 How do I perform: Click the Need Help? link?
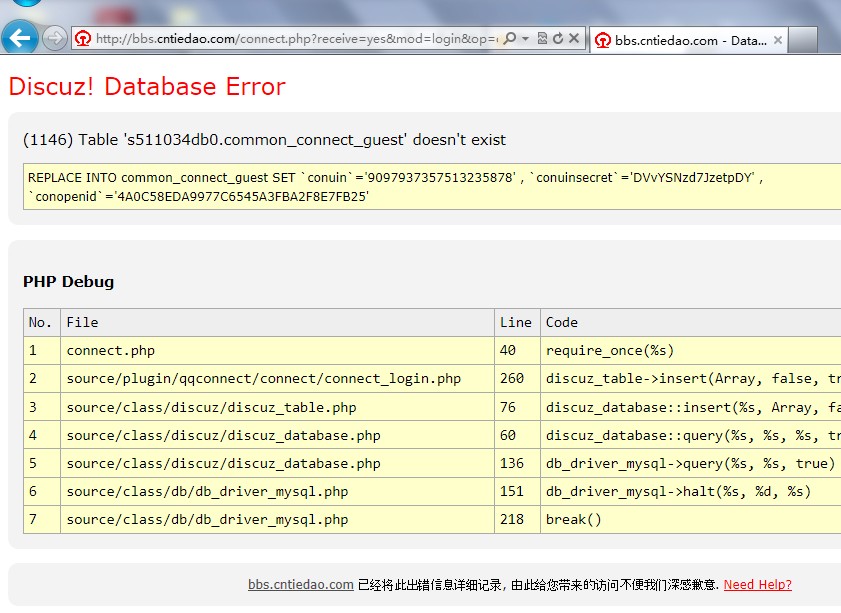click(x=757, y=585)
